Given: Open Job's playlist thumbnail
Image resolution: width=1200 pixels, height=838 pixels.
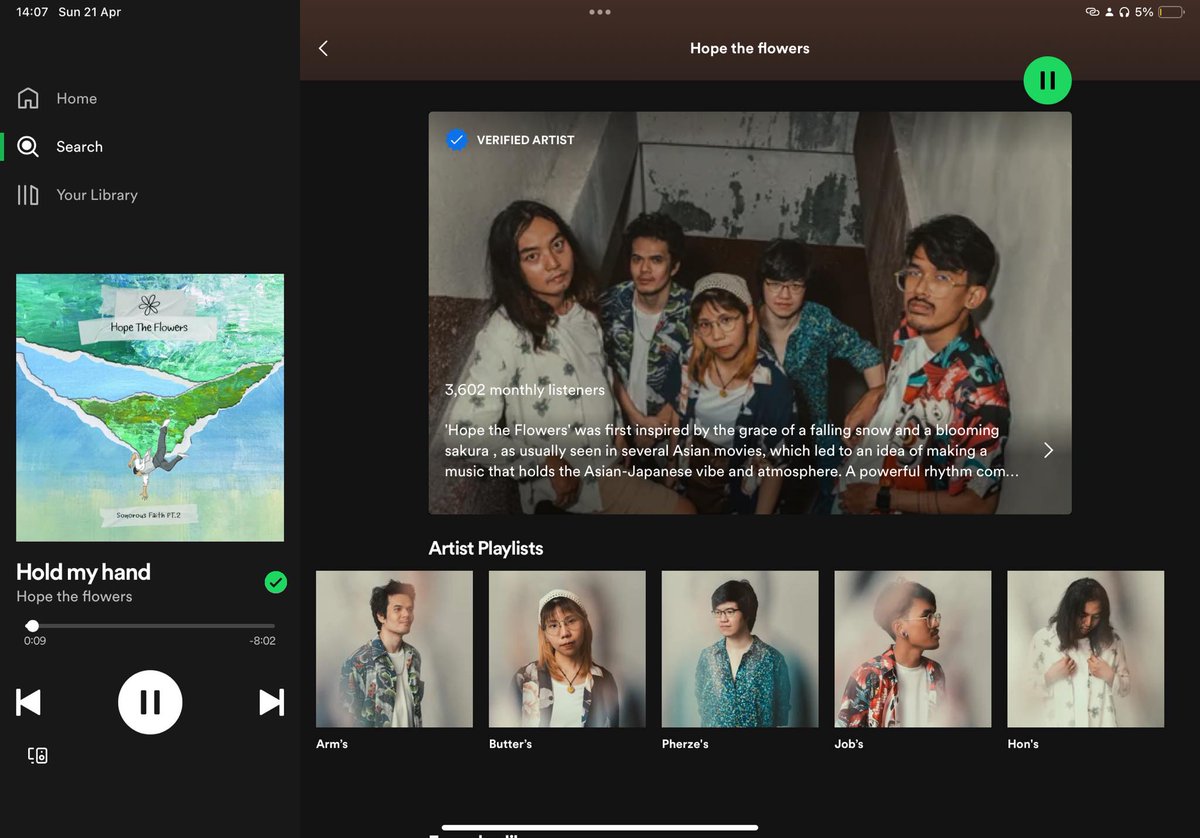Looking at the screenshot, I should [x=913, y=649].
